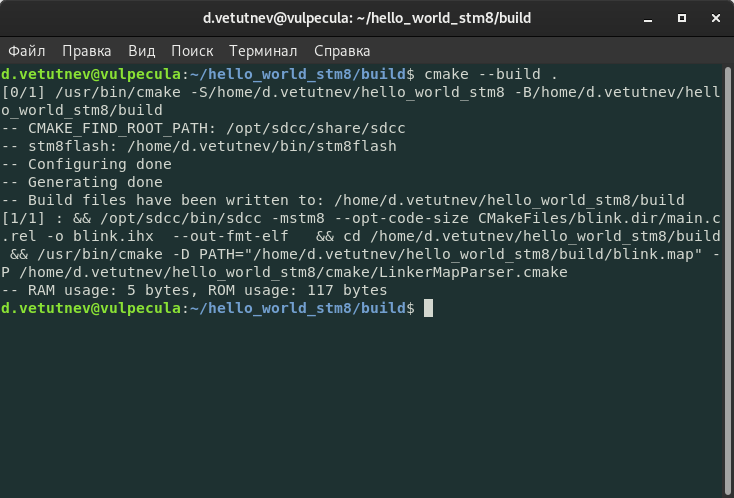Close the terminal window

click(716, 18)
